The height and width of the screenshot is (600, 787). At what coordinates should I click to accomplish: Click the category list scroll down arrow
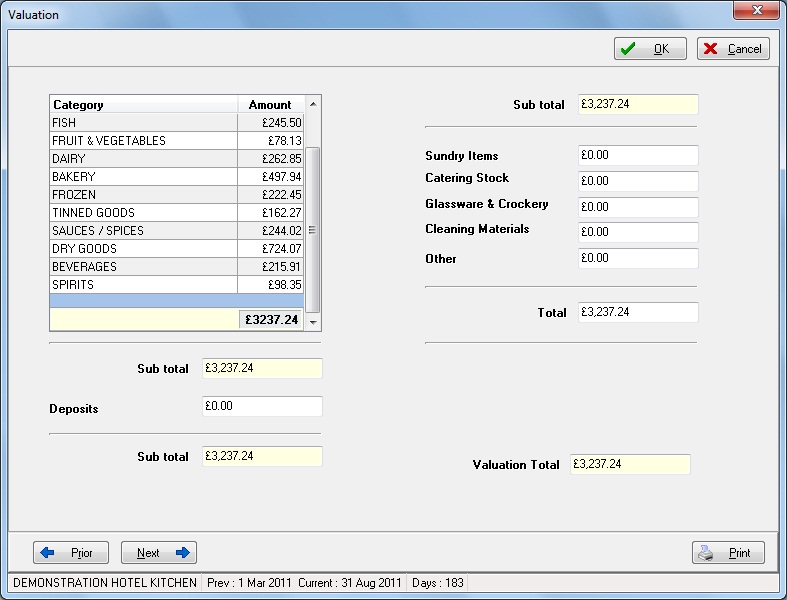(313, 322)
